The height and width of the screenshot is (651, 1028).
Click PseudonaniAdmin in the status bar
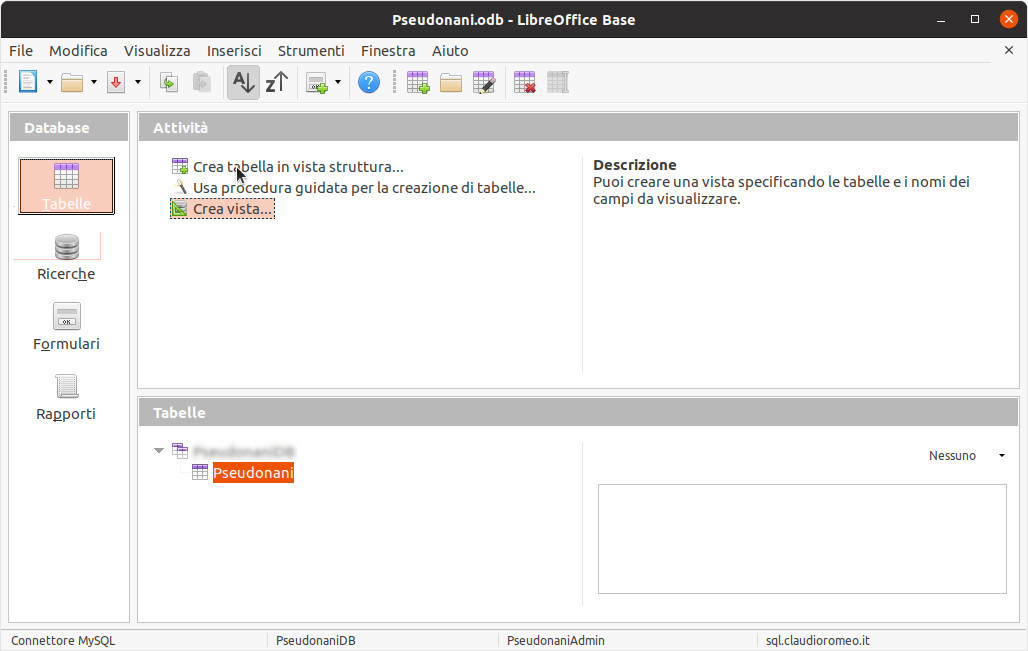click(x=556, y=641)
